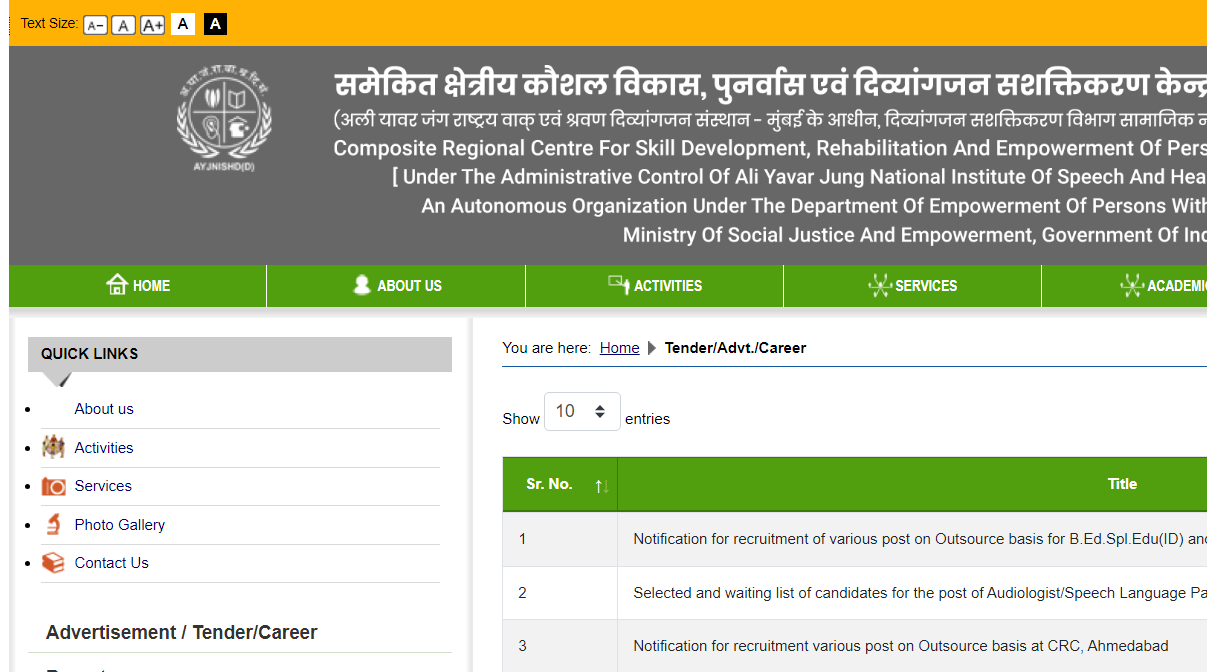Increase text size with A+ button
Image resolution: width=1207 pixels, height=672 pixels.
pos(151,24)
